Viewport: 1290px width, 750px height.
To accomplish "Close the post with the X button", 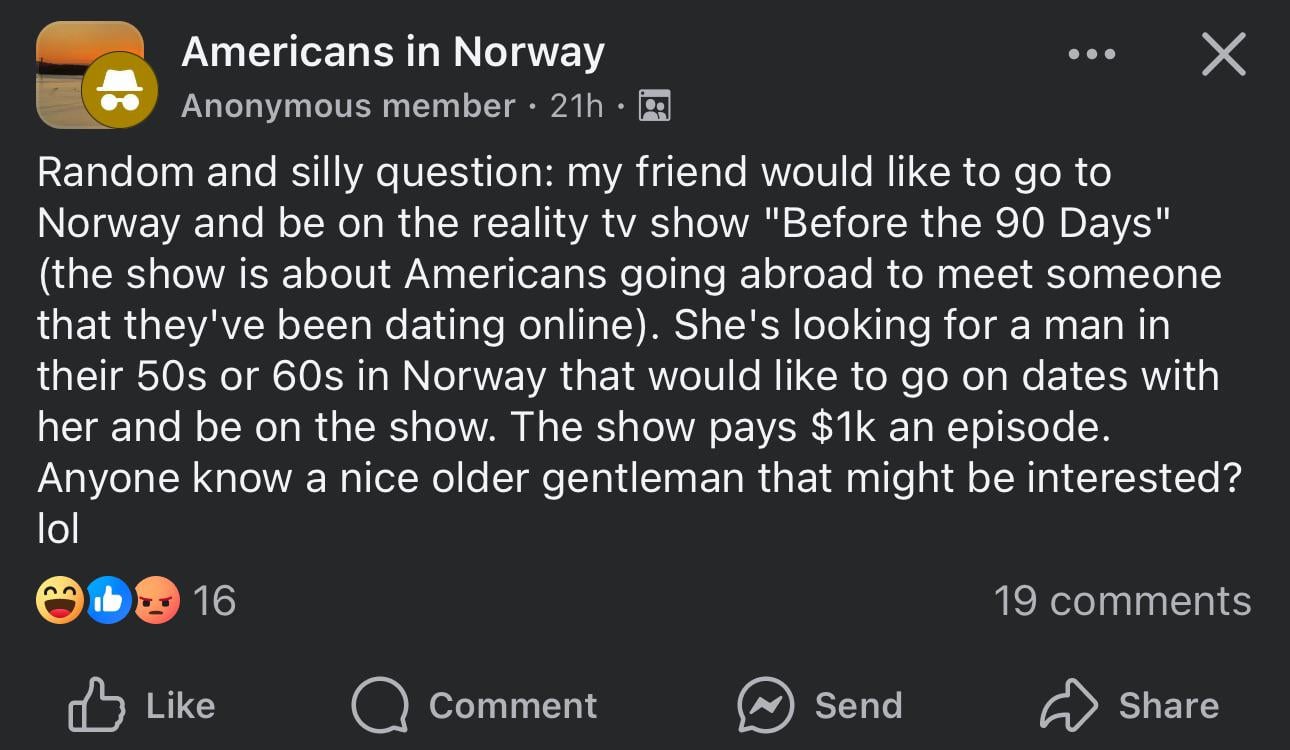I will pos(1223,54).
